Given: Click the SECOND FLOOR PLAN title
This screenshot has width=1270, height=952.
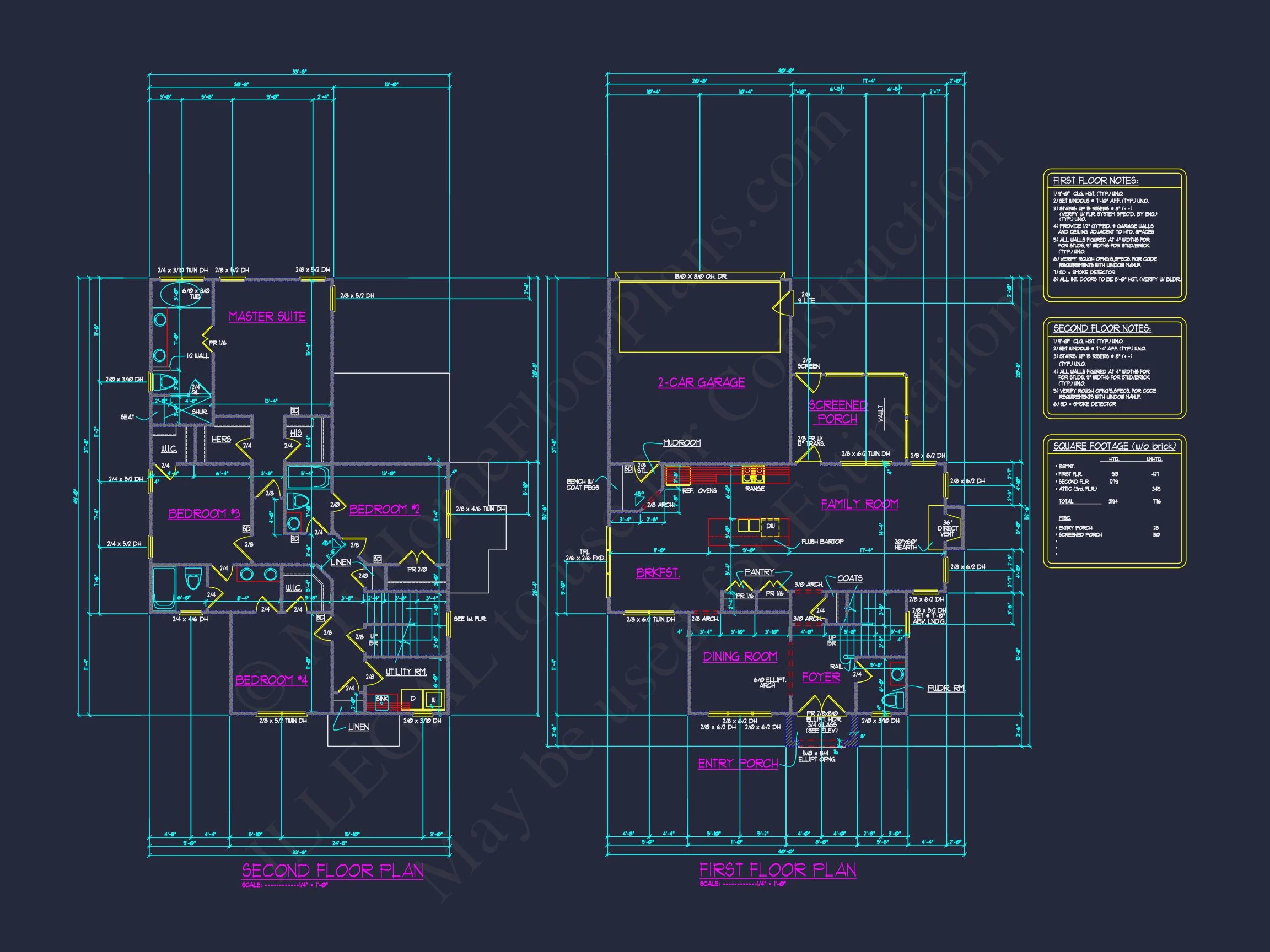Looking at the screenshot, I should click(x=332, y=871).
